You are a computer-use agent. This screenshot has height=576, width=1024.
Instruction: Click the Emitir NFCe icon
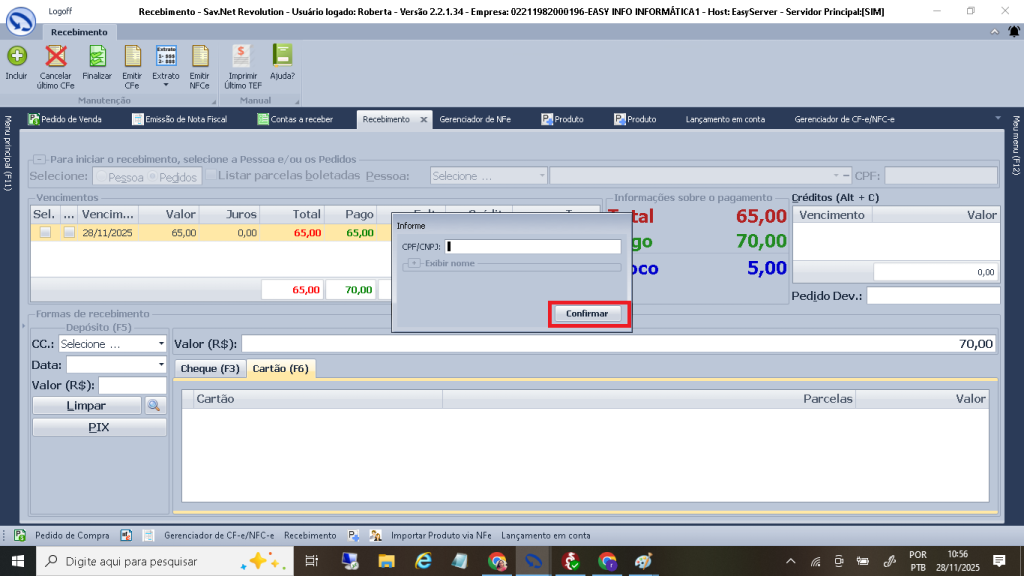(x=199, y=56)
